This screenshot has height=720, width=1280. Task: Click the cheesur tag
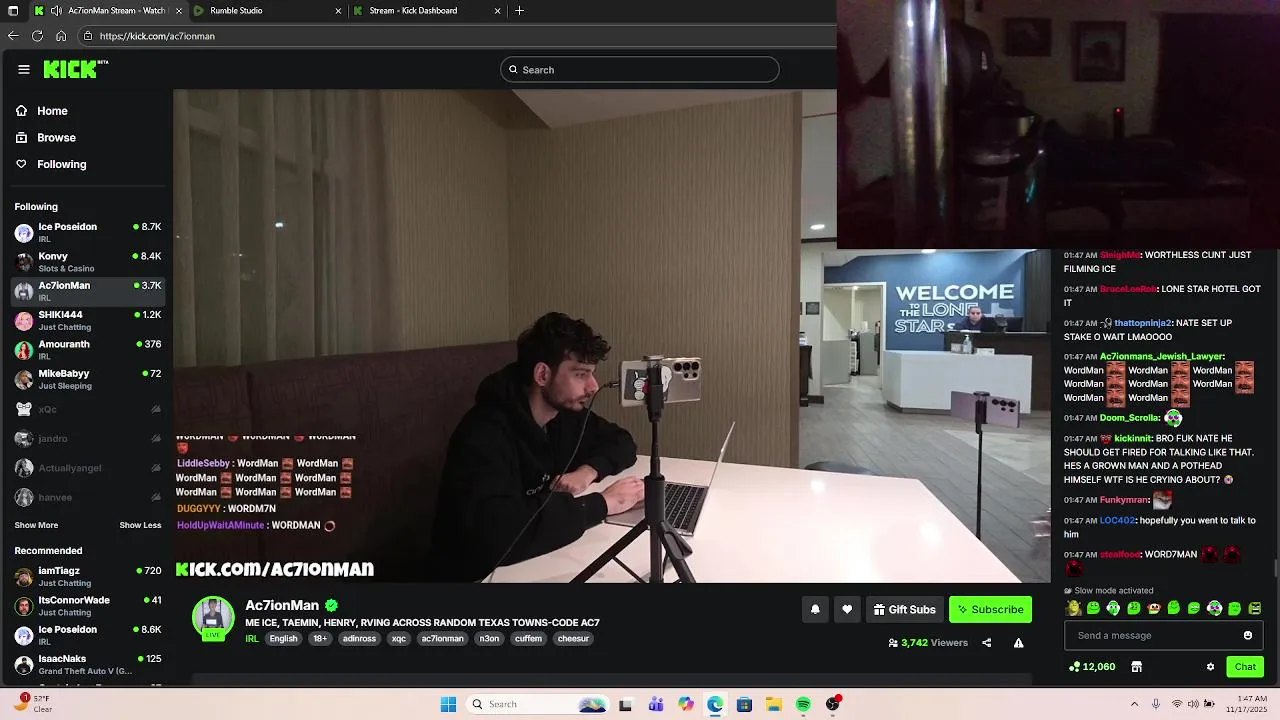click(573, 639)
